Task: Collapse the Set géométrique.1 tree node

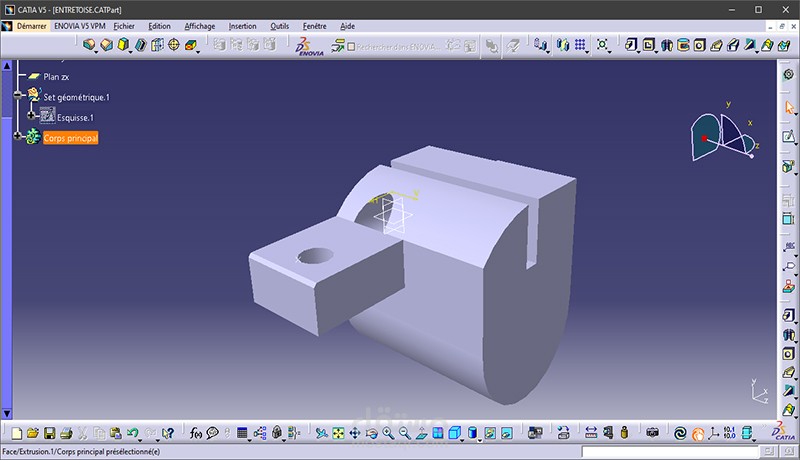Action: click(18, 95)
